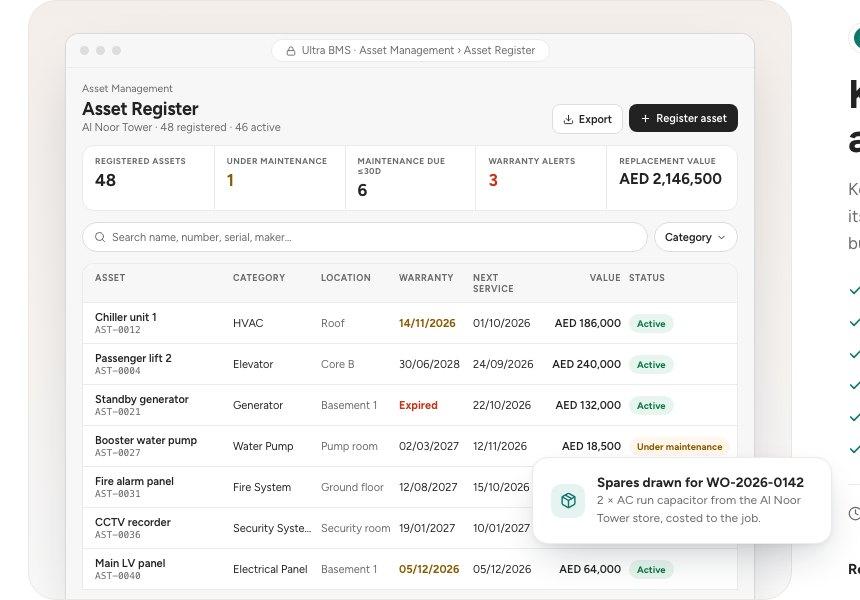Open the Warranty Alerts summary card

point(541,178)
